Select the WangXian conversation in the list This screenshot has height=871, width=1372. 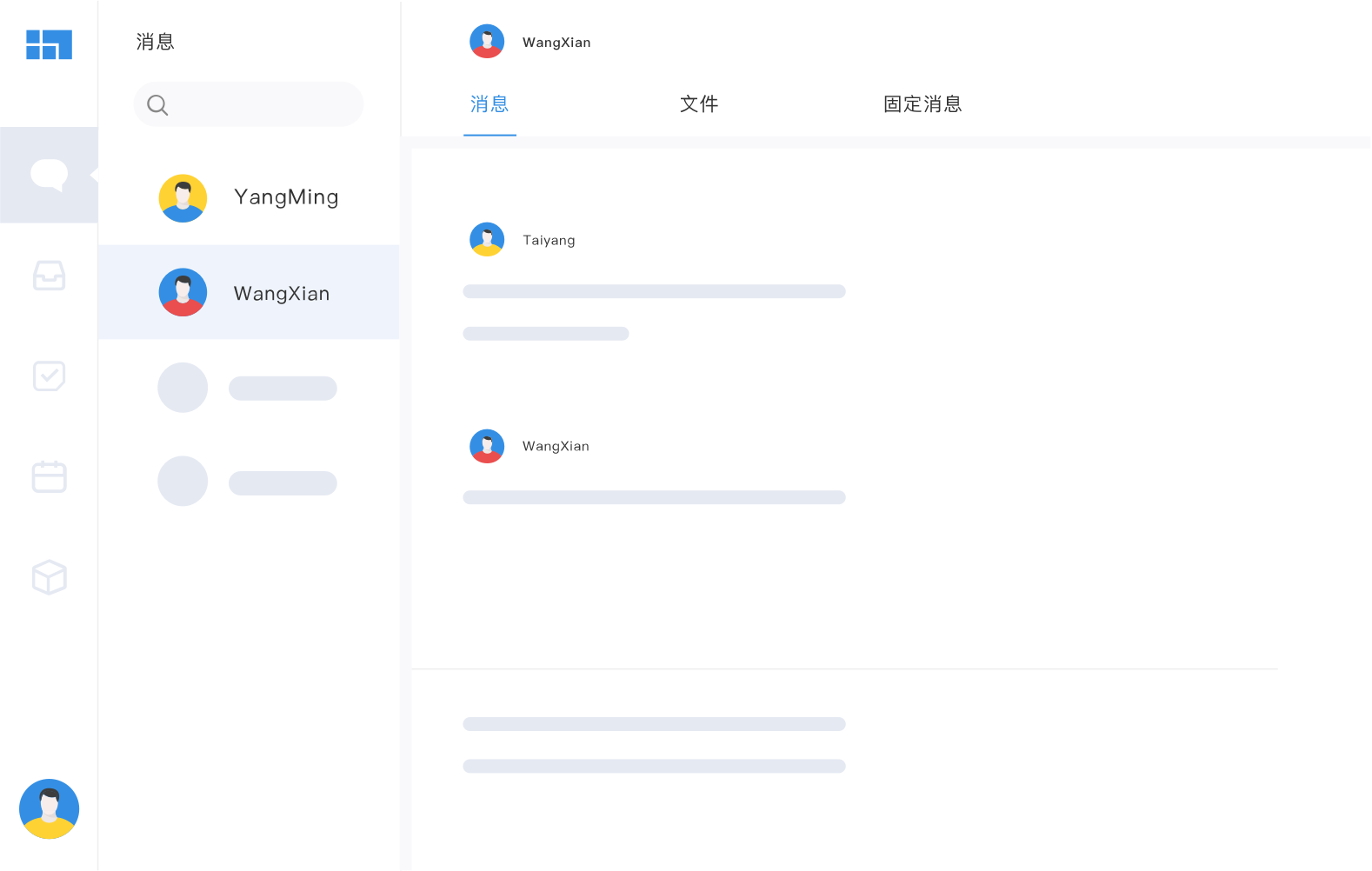(249, 292)
